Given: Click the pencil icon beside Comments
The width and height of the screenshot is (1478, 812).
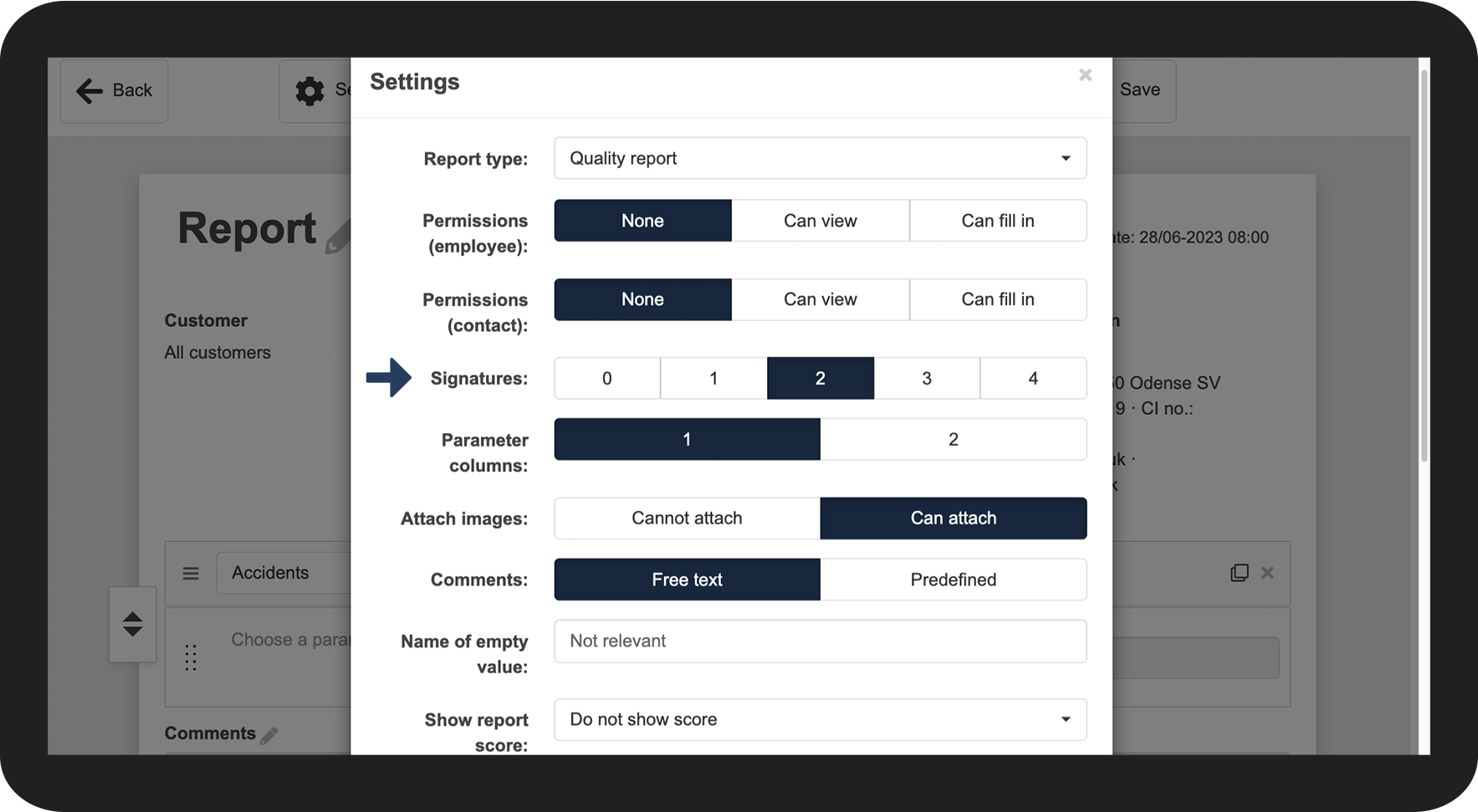Looking at the screenshot, I should pyautogui.click(x=268, y=735).
